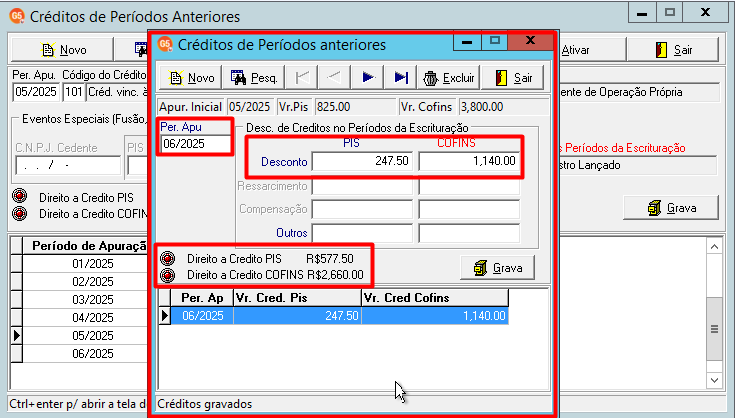The width and height of the screenshot is (735, 418).
Task: Click background red indicator for Credito COFIN
Action: pyautogui.click(x=19, y=213)
